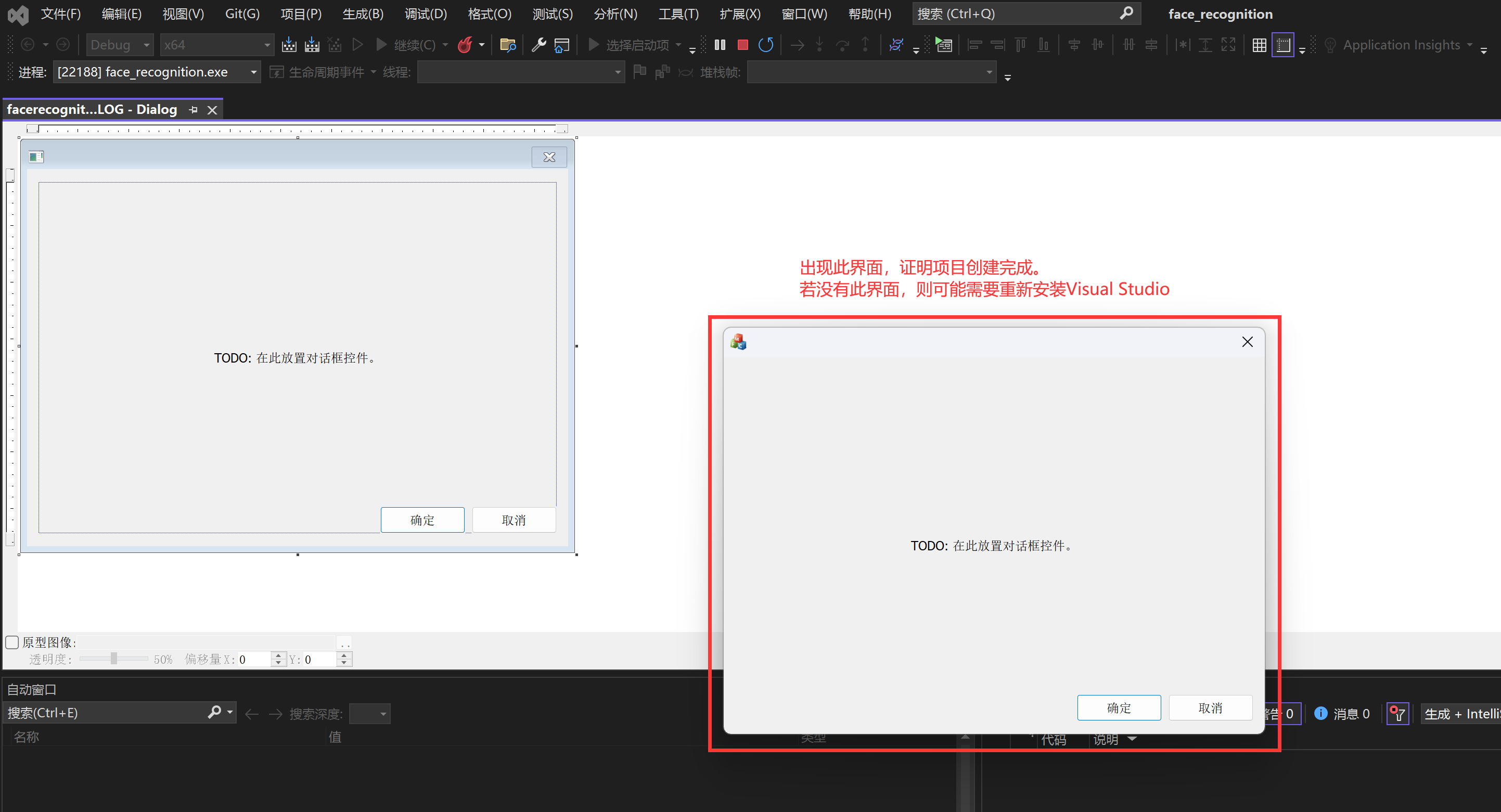
Task: Click the red Stop Debugging icon
Action: (x=742, y=45)
